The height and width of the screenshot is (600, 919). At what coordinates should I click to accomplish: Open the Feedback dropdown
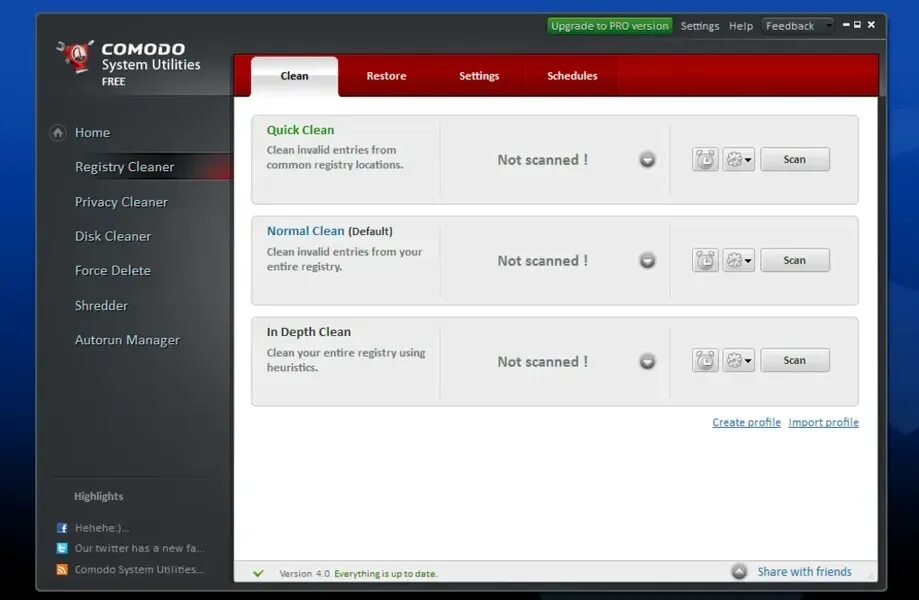coord(797,26)
